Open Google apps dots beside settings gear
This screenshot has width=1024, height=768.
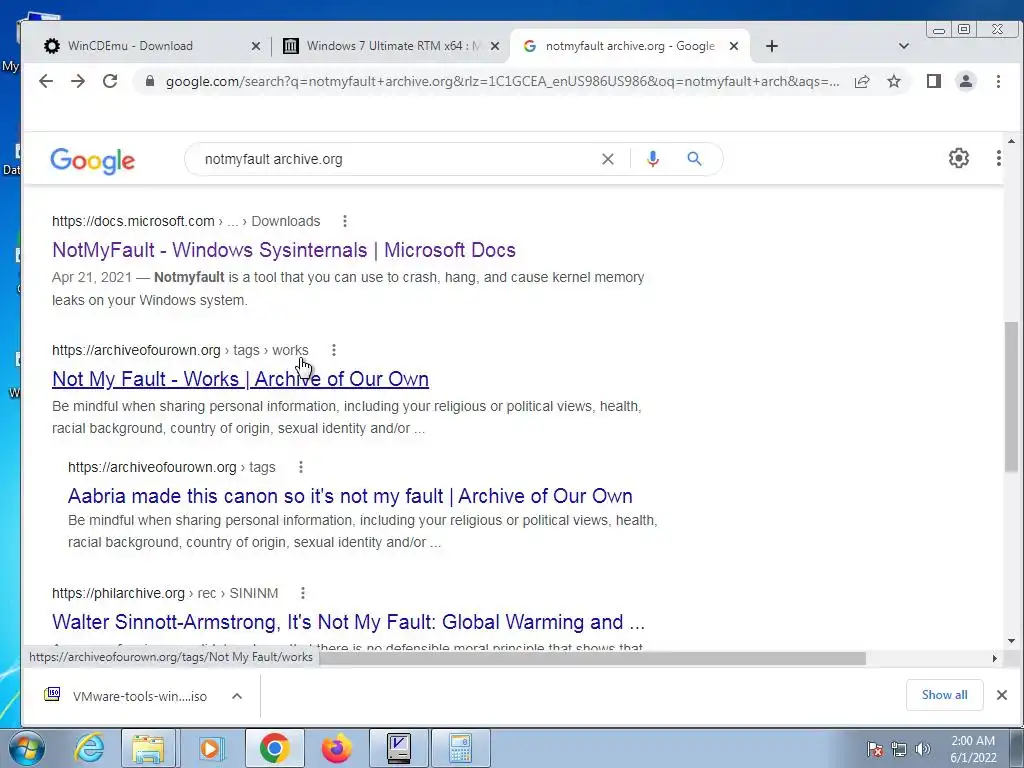coord(998,158)
